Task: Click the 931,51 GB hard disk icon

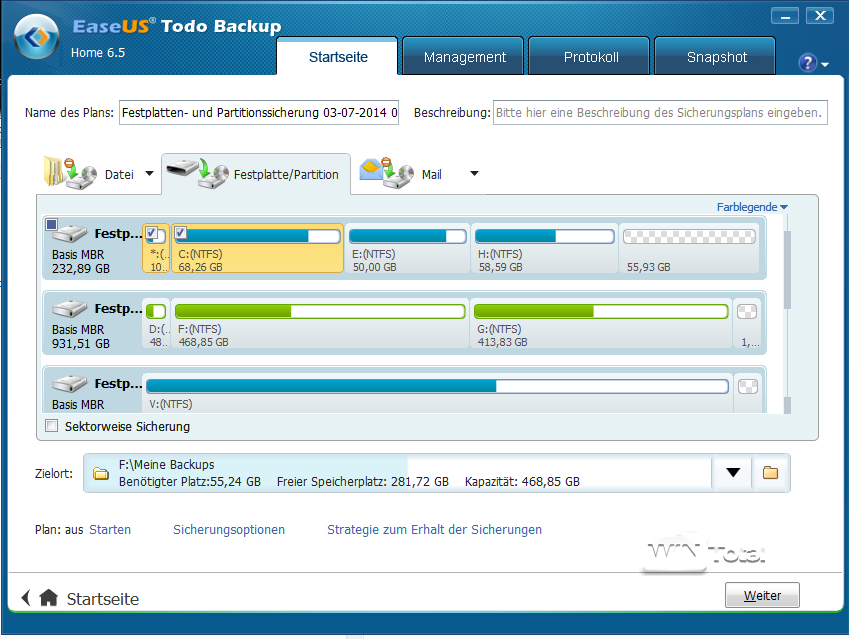Action: coord(70,309)
